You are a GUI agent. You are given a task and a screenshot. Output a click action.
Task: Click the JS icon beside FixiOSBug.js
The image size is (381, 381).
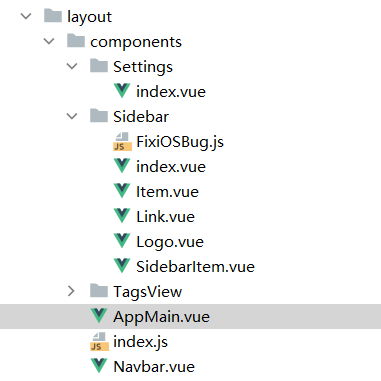coord(122,142)
